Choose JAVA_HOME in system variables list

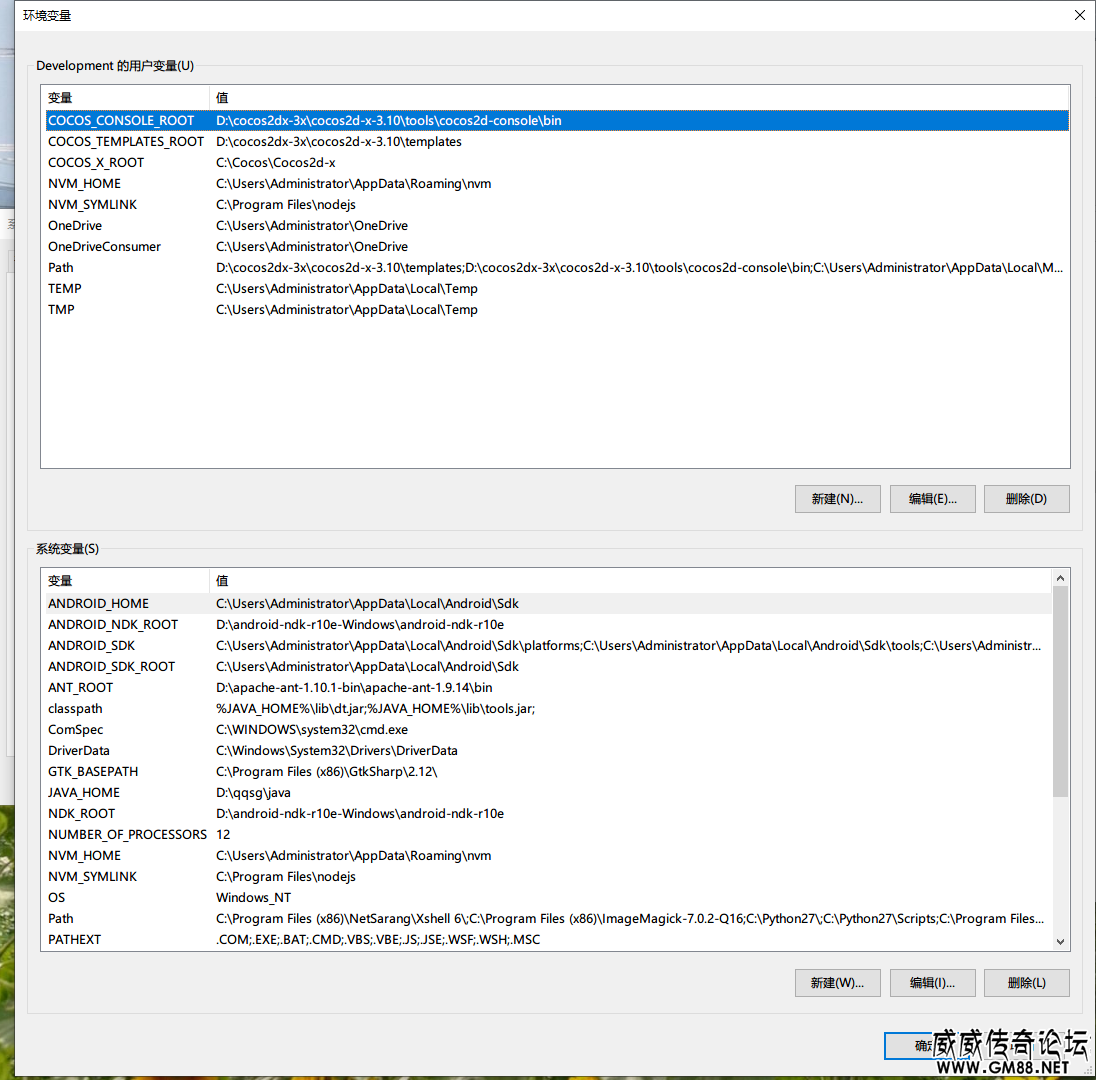84,793
